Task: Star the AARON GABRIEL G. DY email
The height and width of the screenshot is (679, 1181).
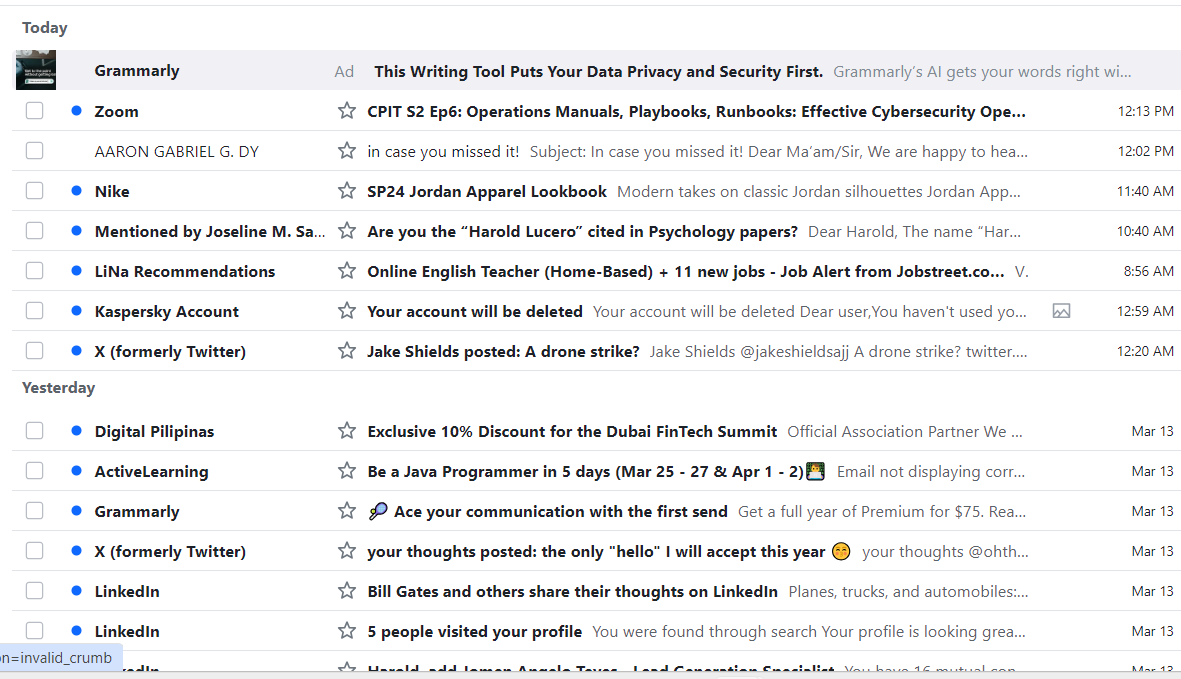Action: [347, 151]
